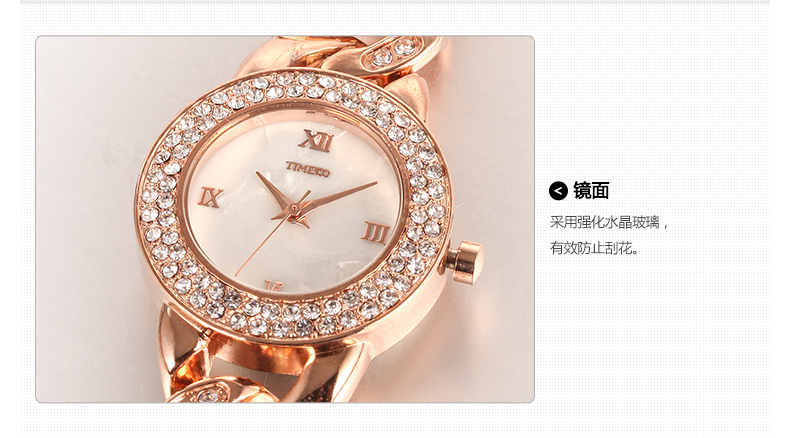
Task: Select the 镜面 heading text
Action: (x=591, y=191)
